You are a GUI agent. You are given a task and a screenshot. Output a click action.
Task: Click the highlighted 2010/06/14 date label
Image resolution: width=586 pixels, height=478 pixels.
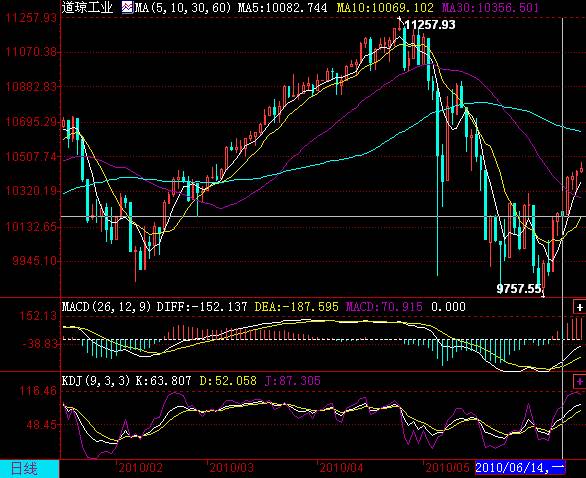coord(520,467)
